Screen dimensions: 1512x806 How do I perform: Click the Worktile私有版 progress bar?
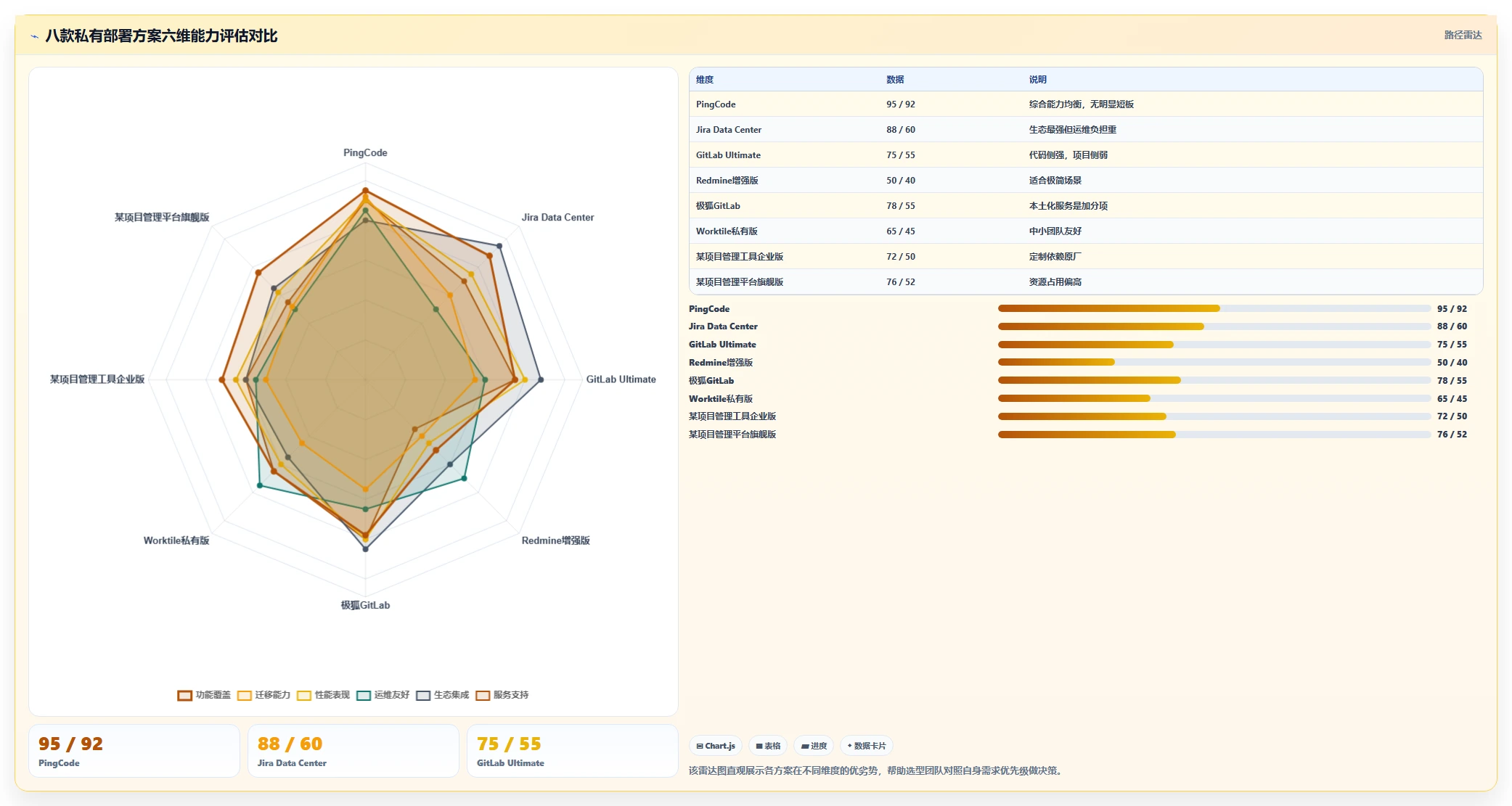coord(1214,398)
